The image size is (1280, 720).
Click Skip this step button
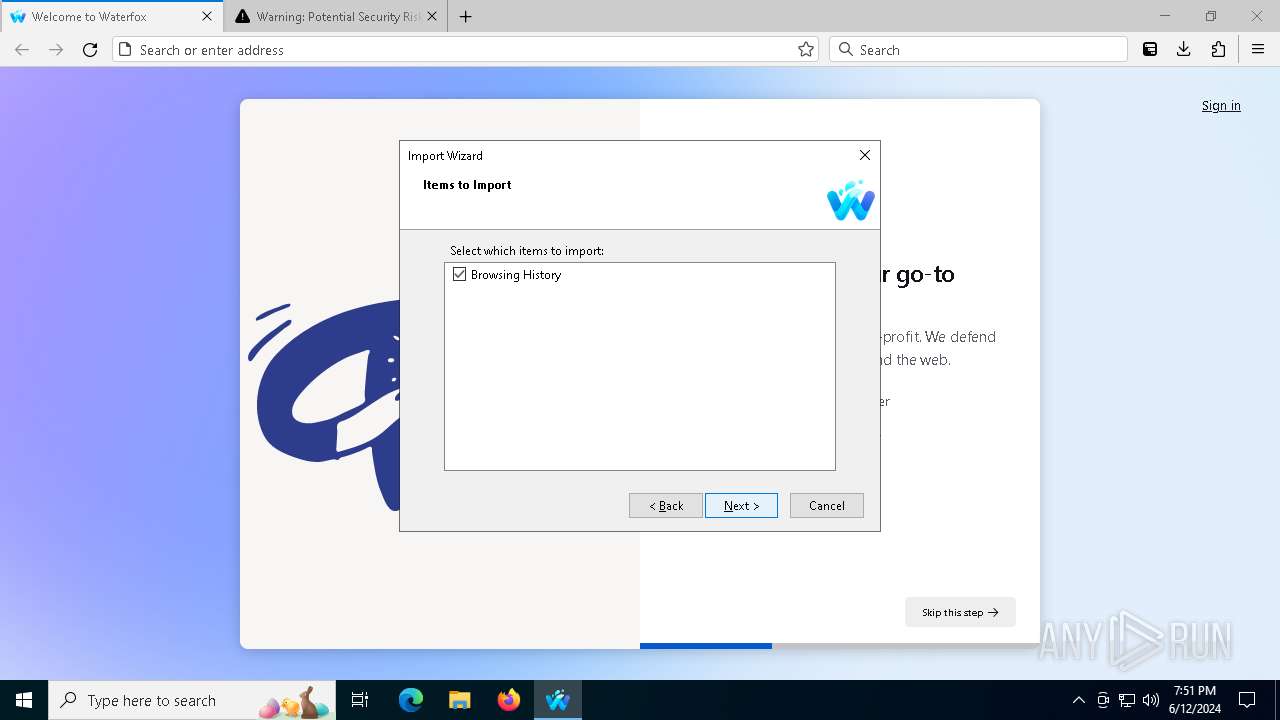(960, 612)
